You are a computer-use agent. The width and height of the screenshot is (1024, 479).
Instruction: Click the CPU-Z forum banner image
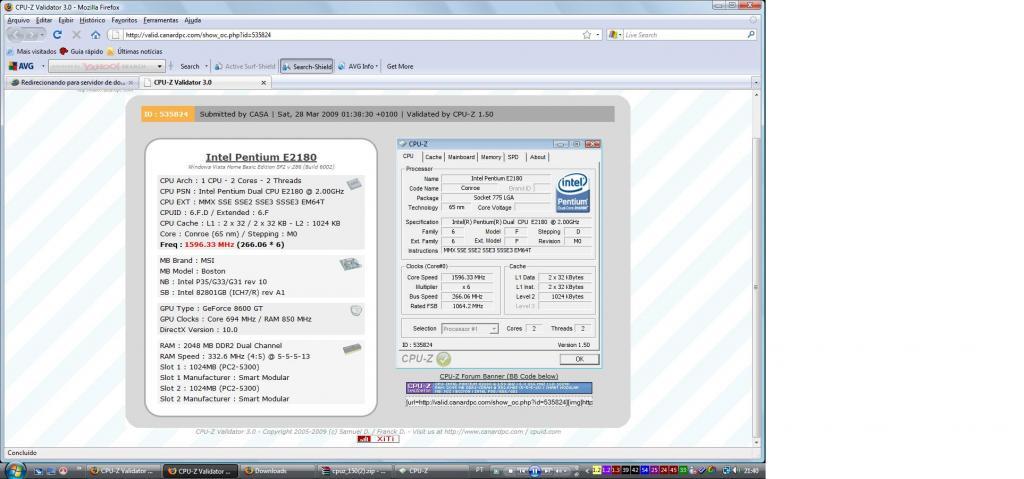click(499, 388)
